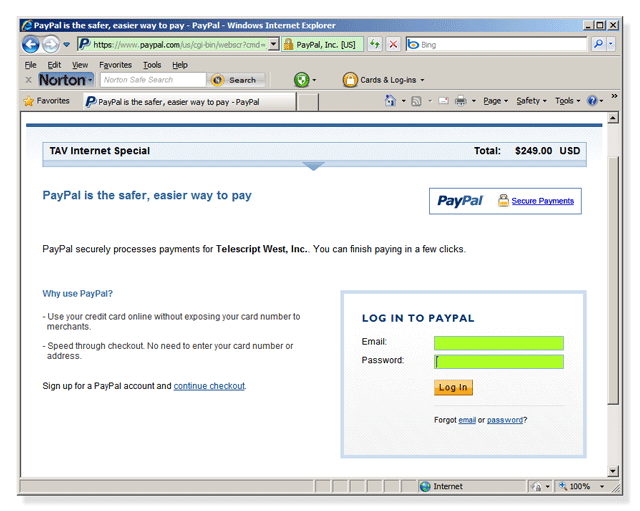Click the Password input field
640x511 pixels.
(x=499, y=362)
